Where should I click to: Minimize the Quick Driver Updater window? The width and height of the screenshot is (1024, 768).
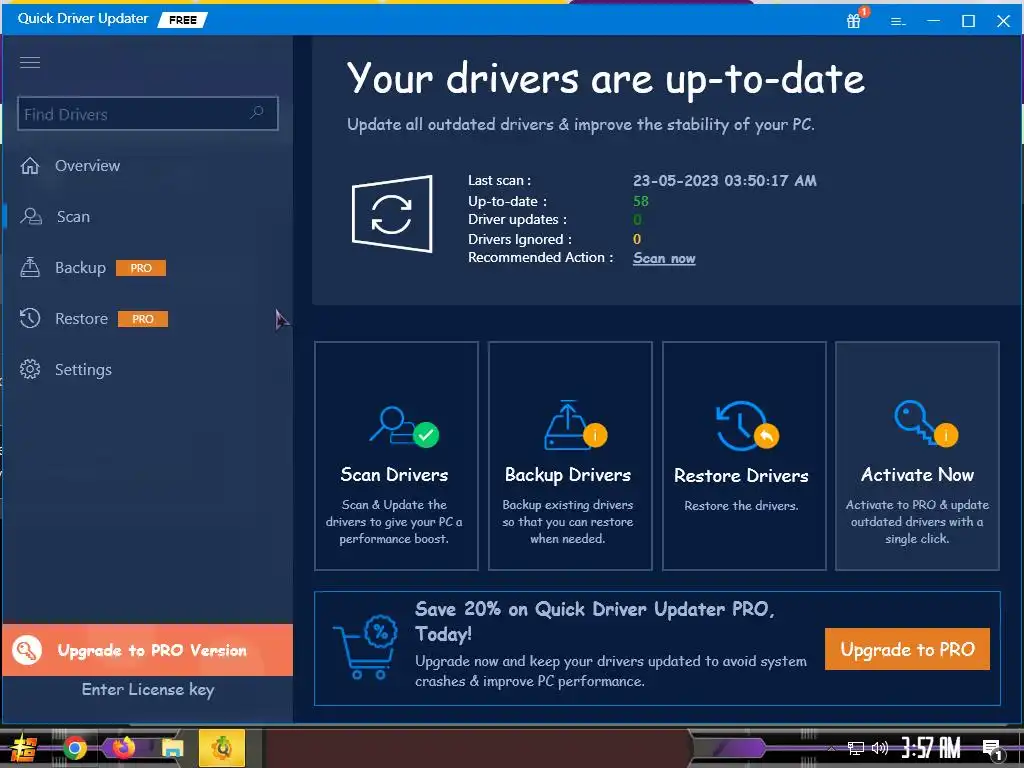click(933, 21)
